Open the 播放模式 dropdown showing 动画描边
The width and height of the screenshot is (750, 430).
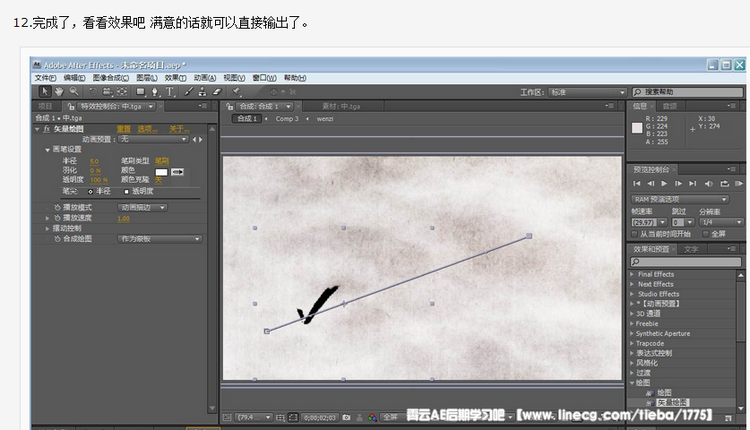click(x=142, y=208)
